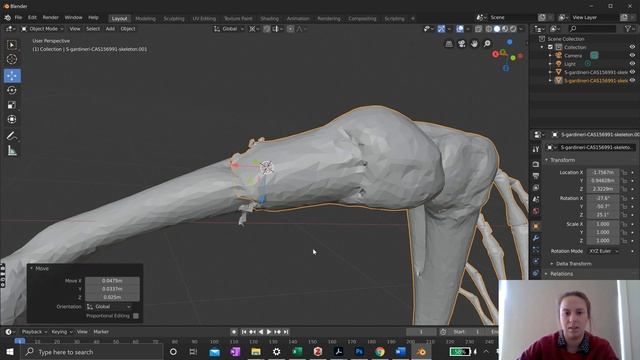Open the Render properties tab
Viewport: 640px width, 360px height.
(x=536, y=164)
